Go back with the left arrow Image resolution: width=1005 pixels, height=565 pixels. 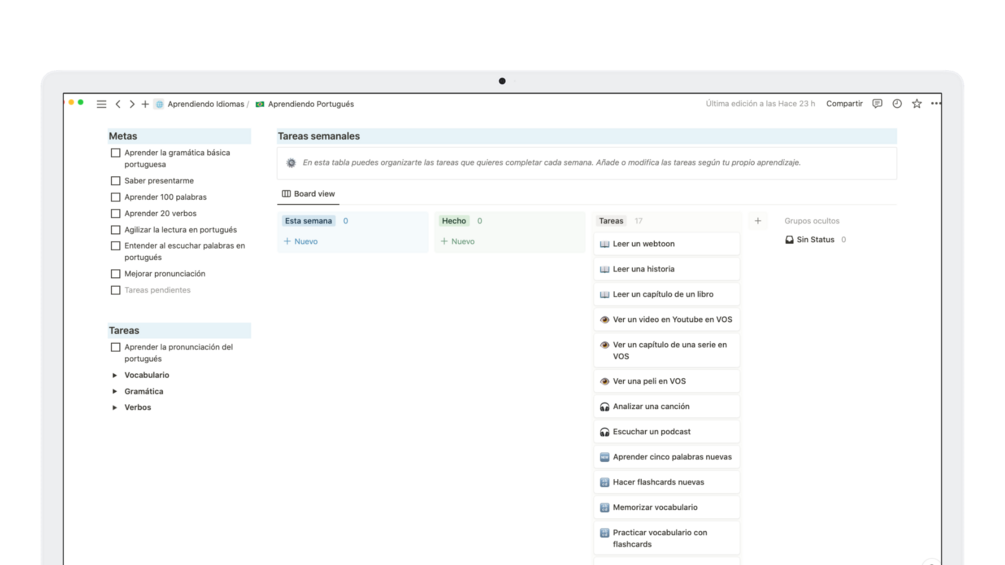[118, 104]
